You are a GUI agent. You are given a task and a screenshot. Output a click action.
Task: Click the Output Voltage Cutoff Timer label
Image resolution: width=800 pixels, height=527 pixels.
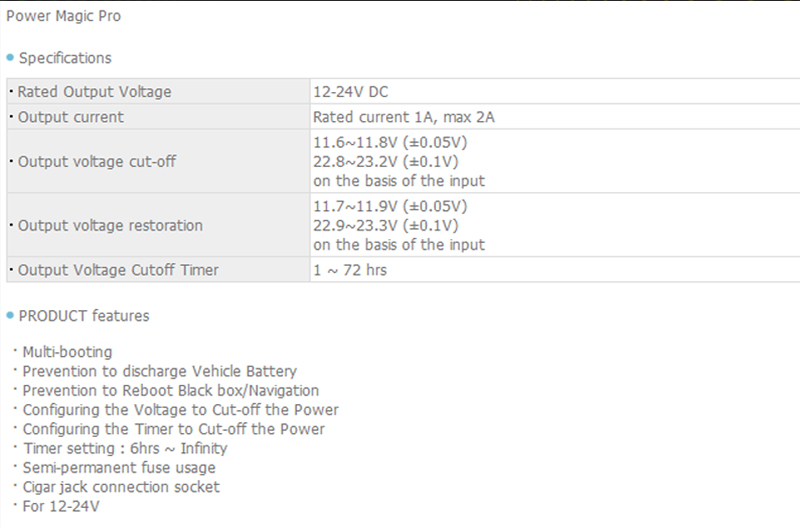pos(117,270)
